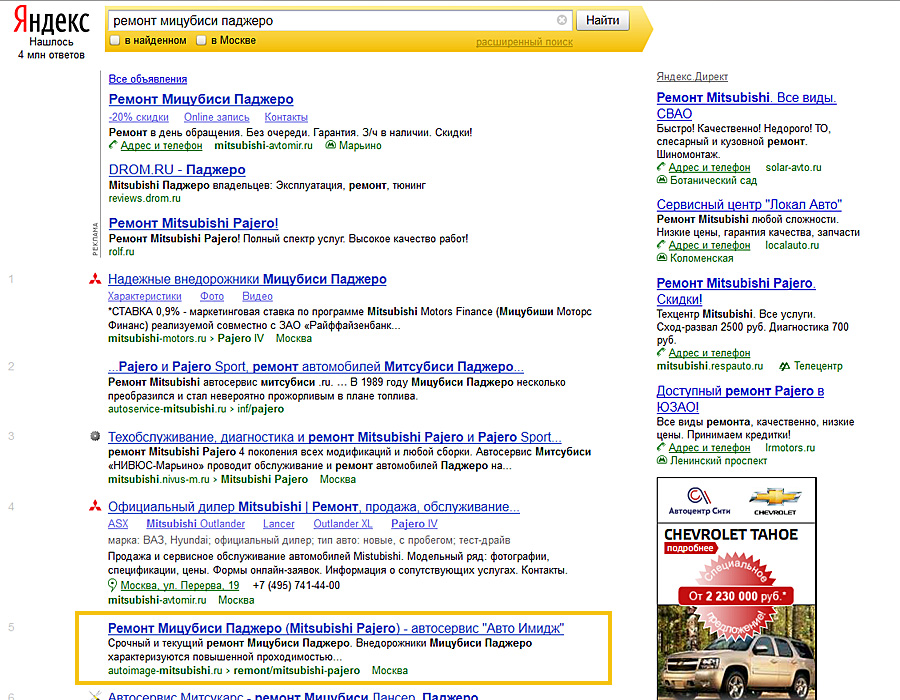
Task: Open 'Техобслуживание, диагностика и ремонт' result
Action: 335,437
